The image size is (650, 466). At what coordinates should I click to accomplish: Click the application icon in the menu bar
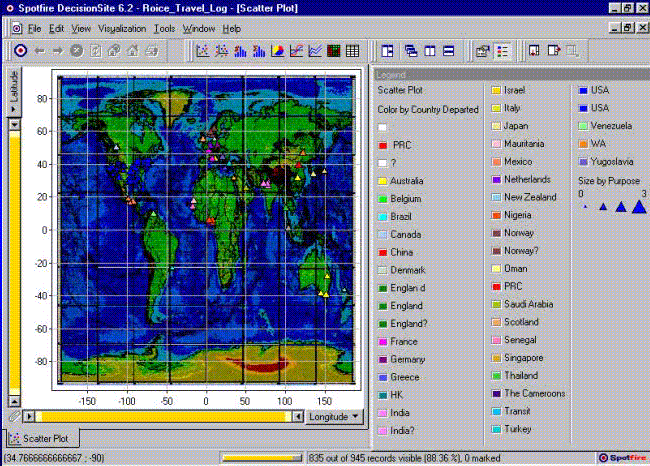pyautogui.click(x=17, y=29)
